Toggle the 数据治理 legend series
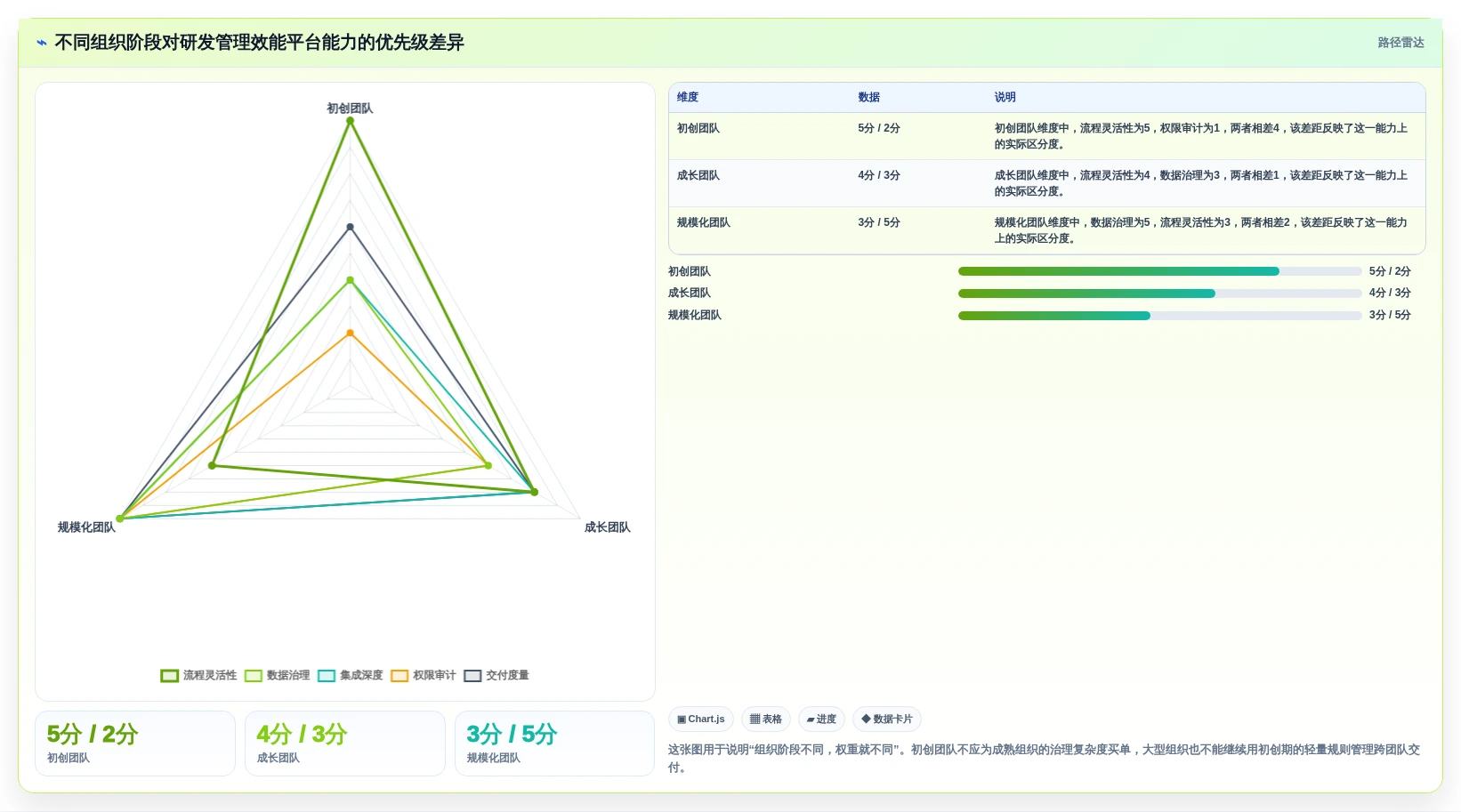 278,675
